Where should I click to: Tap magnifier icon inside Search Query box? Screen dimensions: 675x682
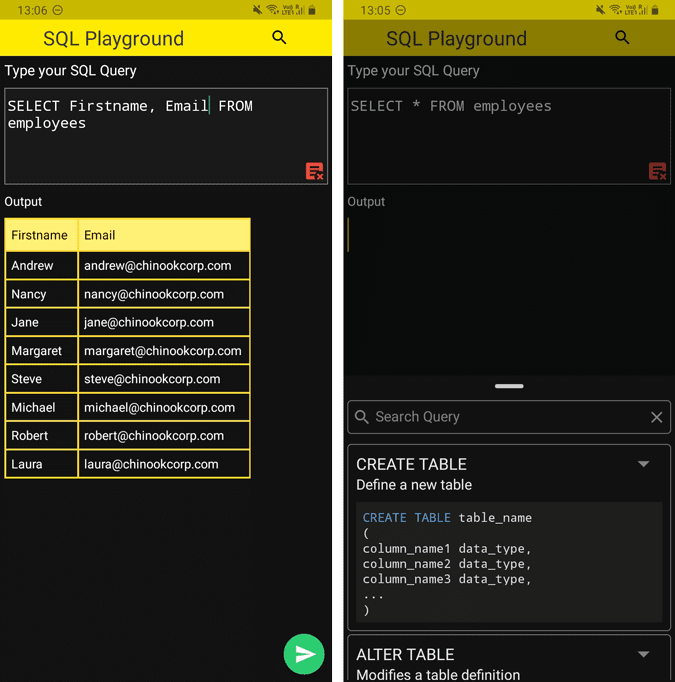pyautogui.click(x=361, y=417)
